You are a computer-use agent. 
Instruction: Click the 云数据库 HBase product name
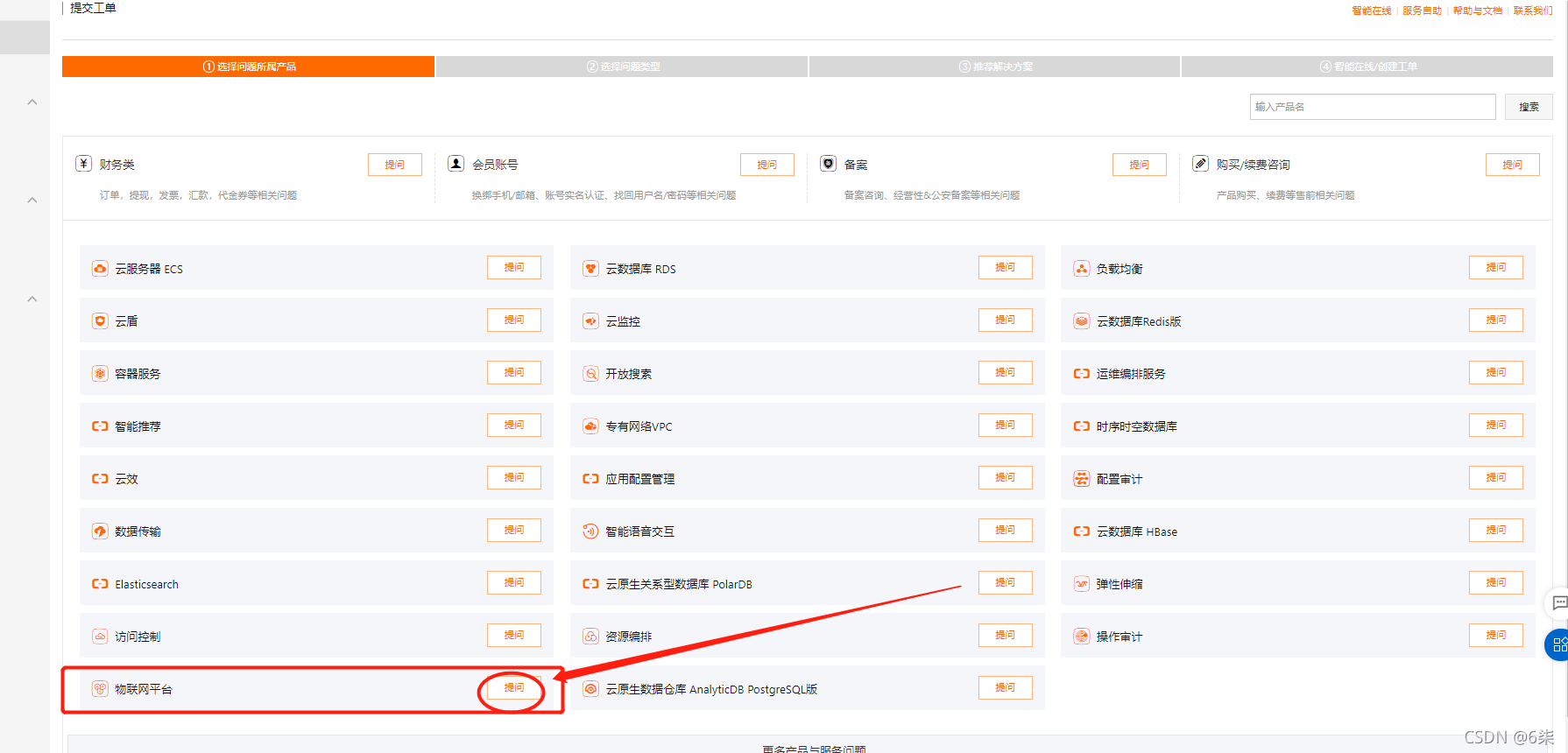pyautogui.click(x=1137, y=531)
